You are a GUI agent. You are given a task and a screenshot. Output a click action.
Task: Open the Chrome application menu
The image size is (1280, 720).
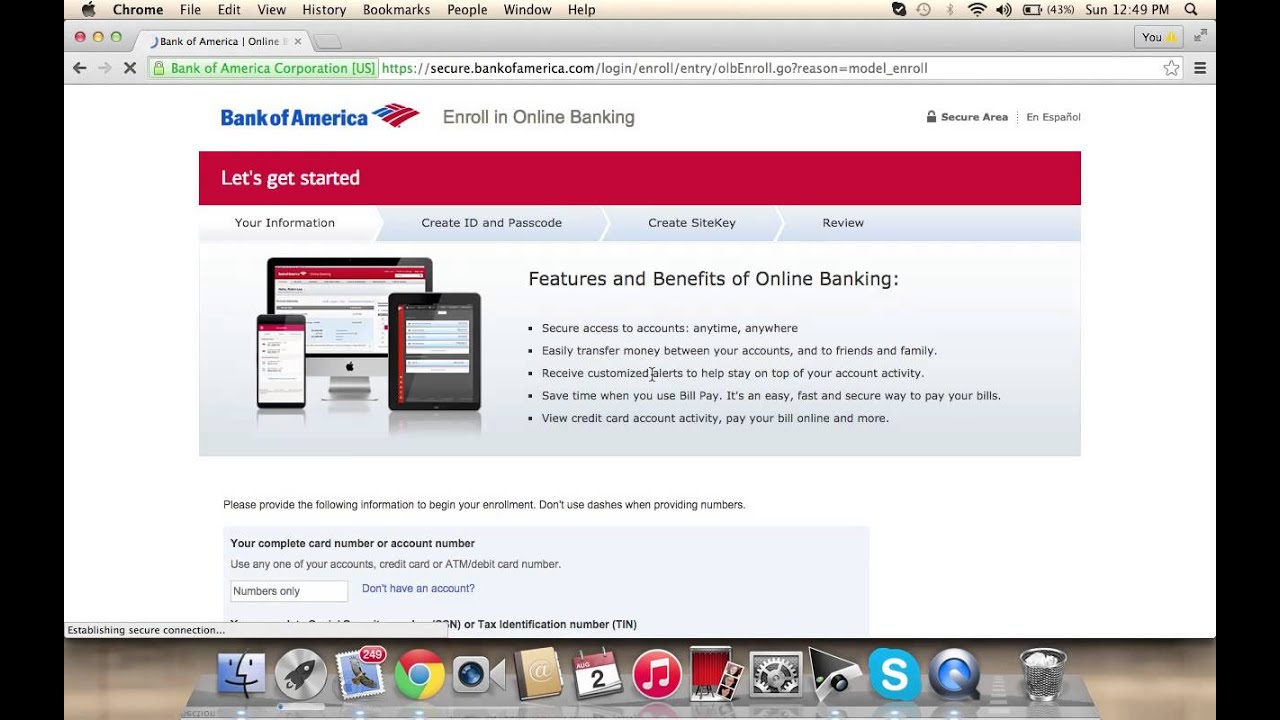pyautogui.click(x=138, y=9)
